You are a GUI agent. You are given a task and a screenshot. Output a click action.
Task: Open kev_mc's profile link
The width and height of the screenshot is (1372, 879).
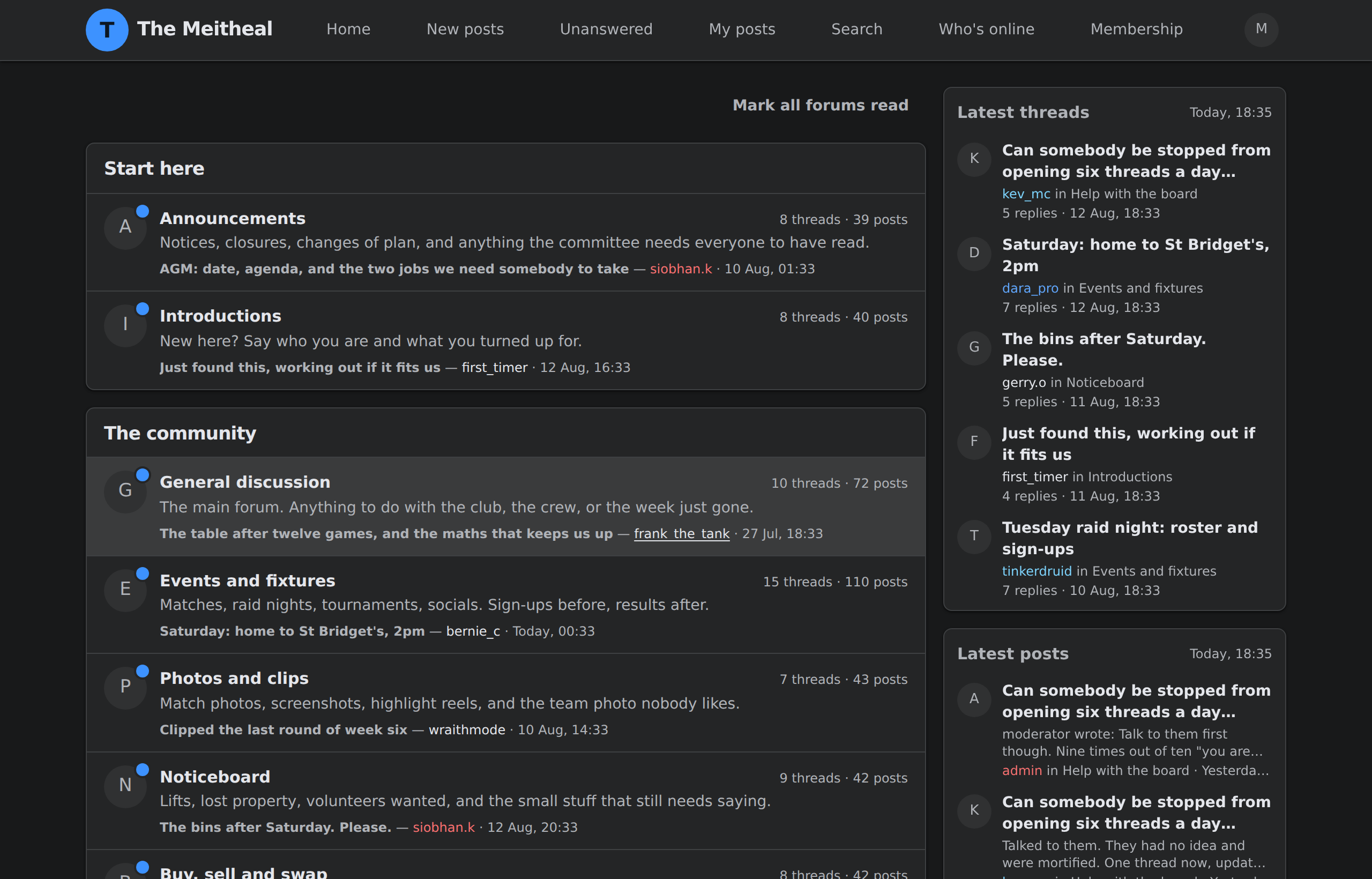coord(1026,194)
